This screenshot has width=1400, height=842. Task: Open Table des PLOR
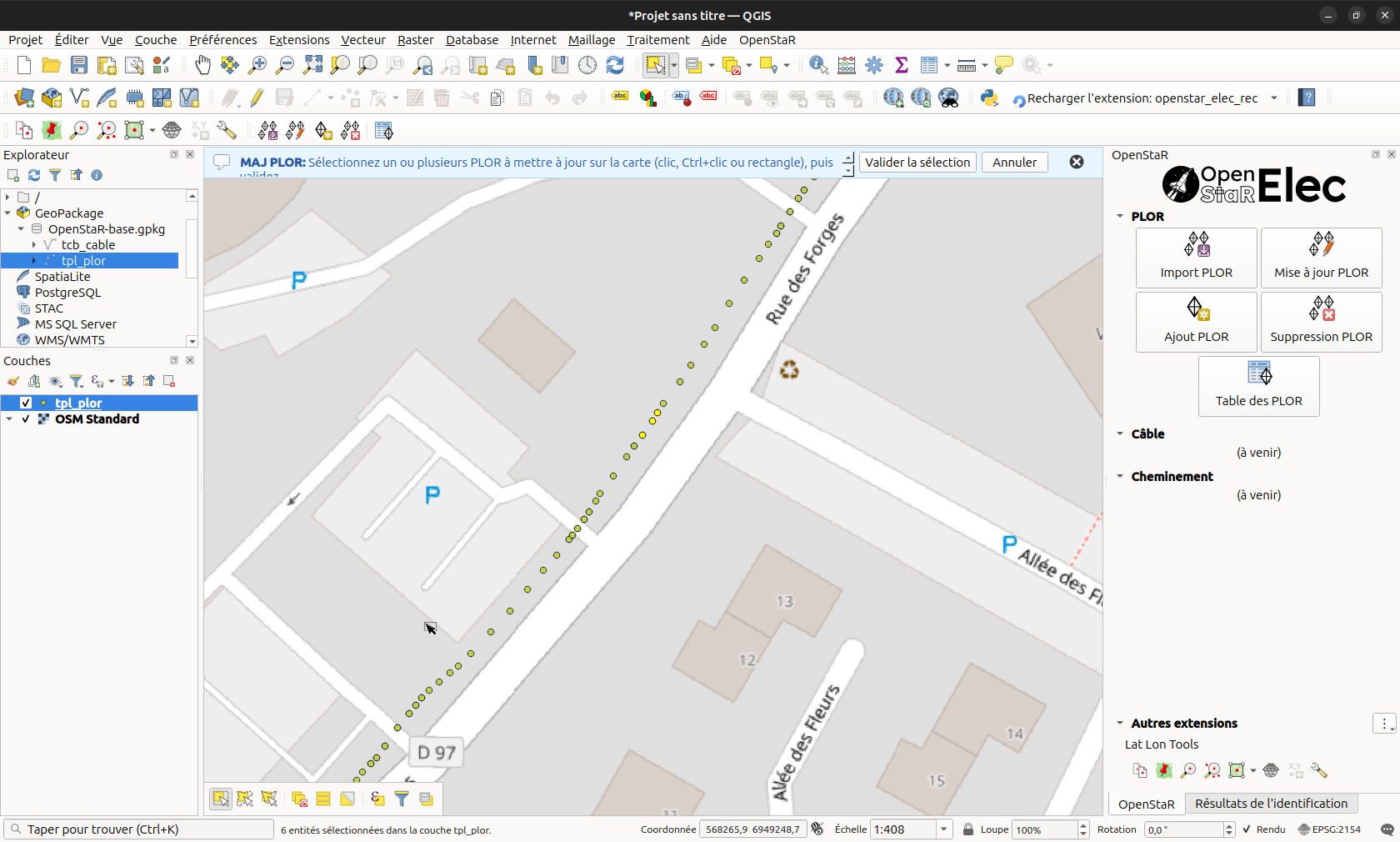[x=1258, y=386]
